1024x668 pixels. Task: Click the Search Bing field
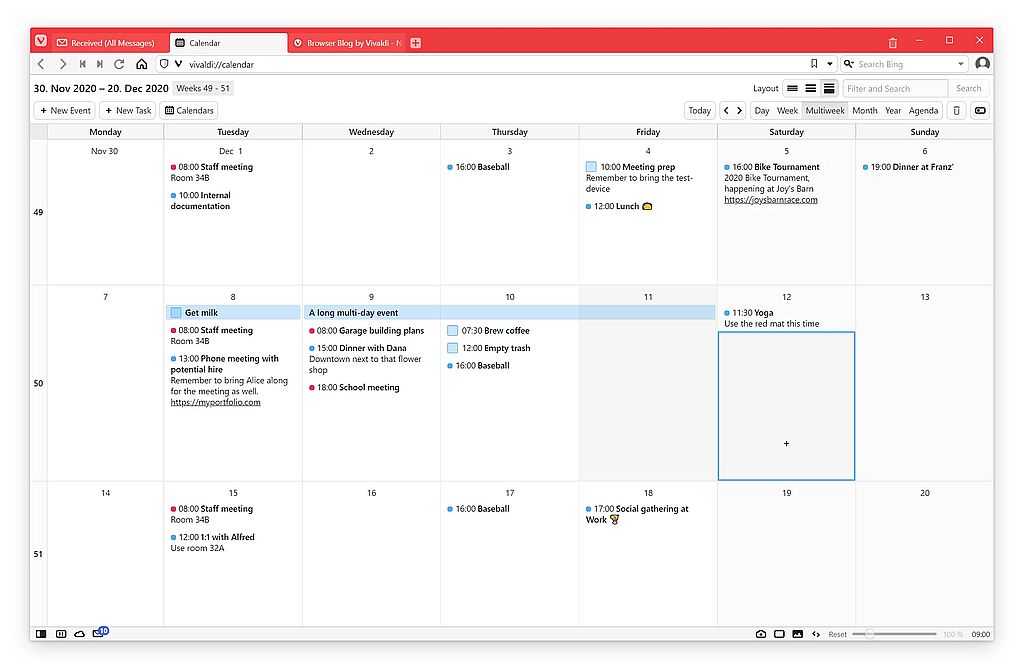point(904,64)
